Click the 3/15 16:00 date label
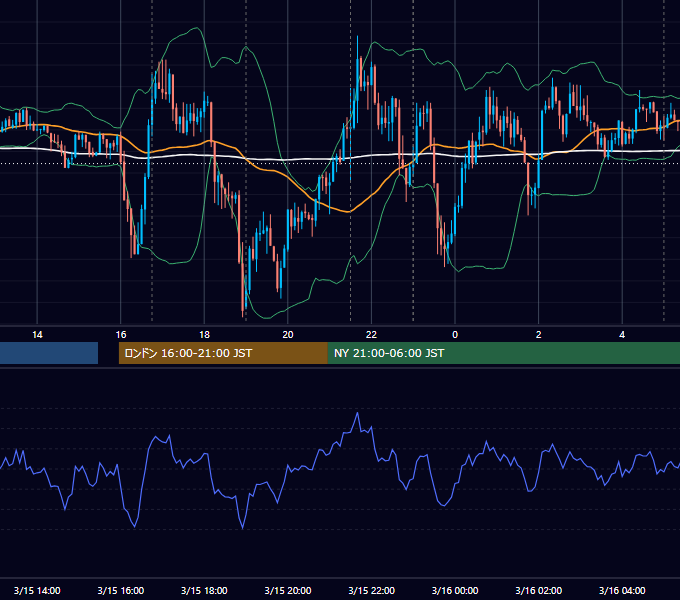 tap(121, 590)
